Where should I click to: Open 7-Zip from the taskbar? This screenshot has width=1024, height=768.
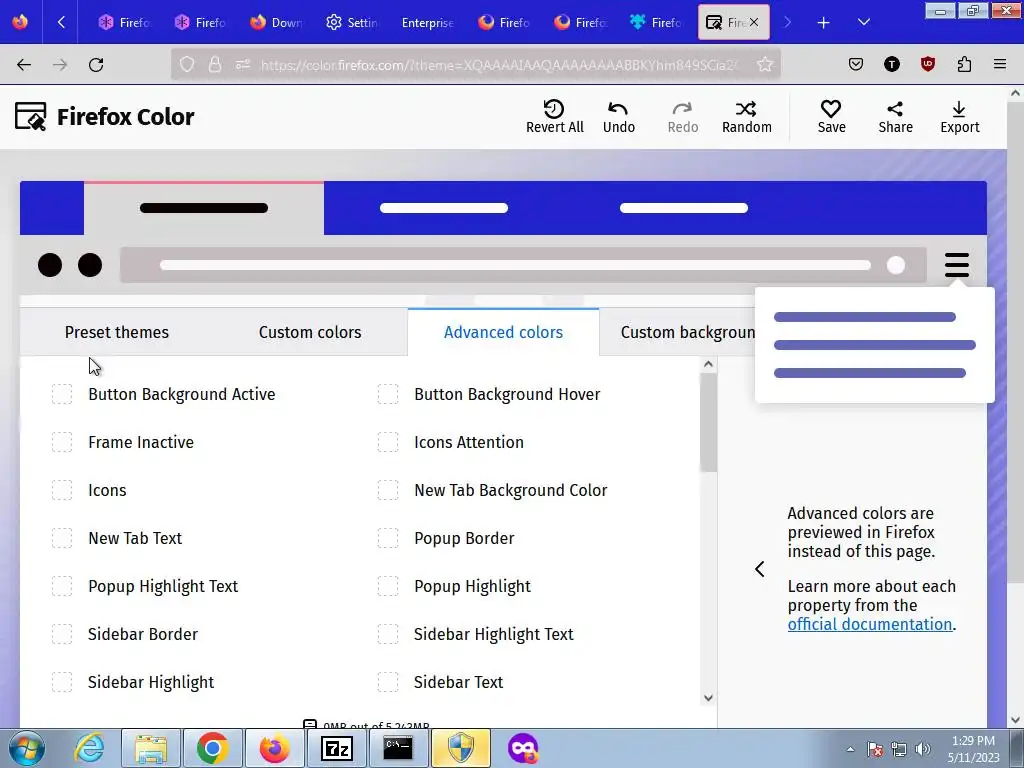(336, 748)
